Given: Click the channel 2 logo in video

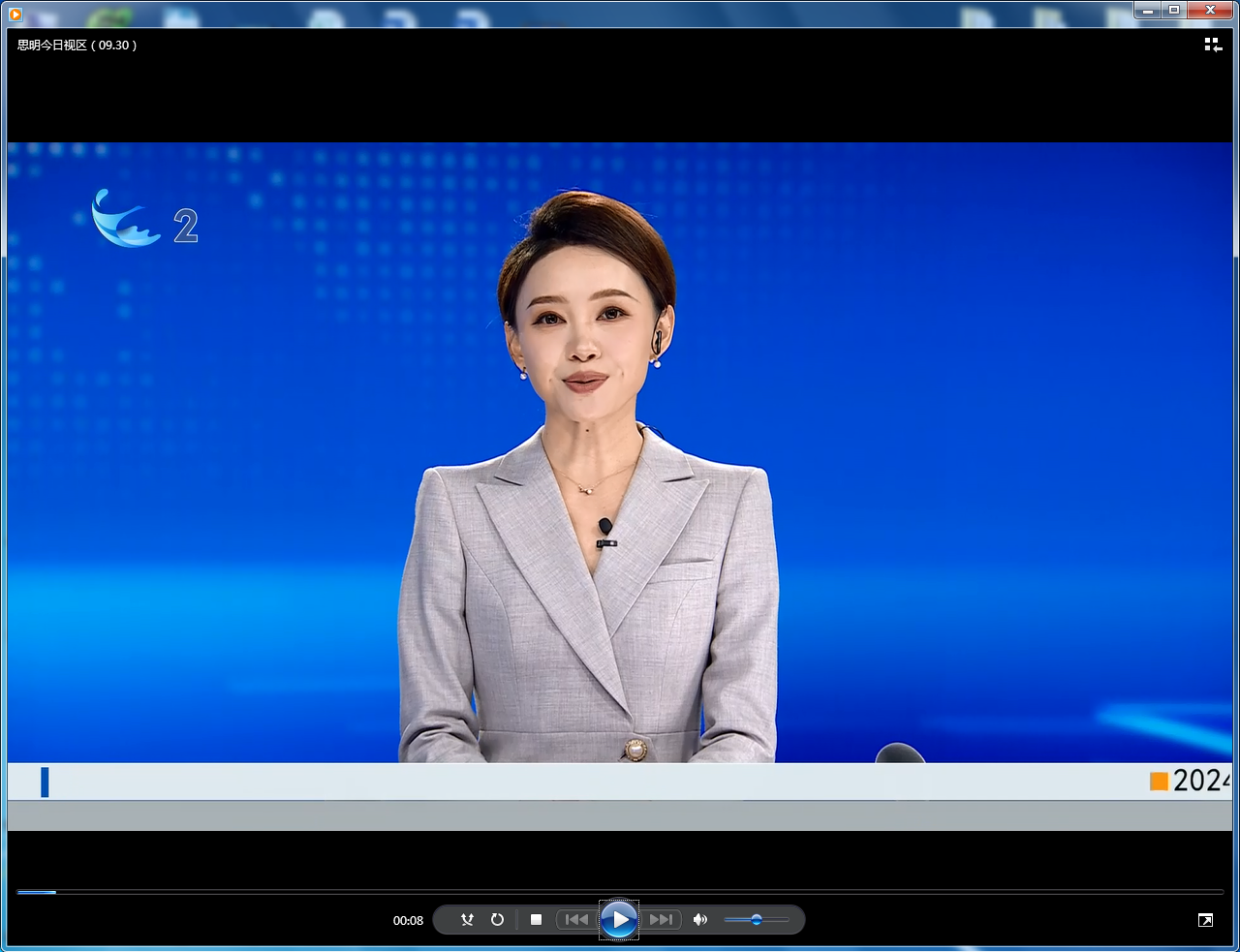Looking at the screenshot, I should 145,220.
